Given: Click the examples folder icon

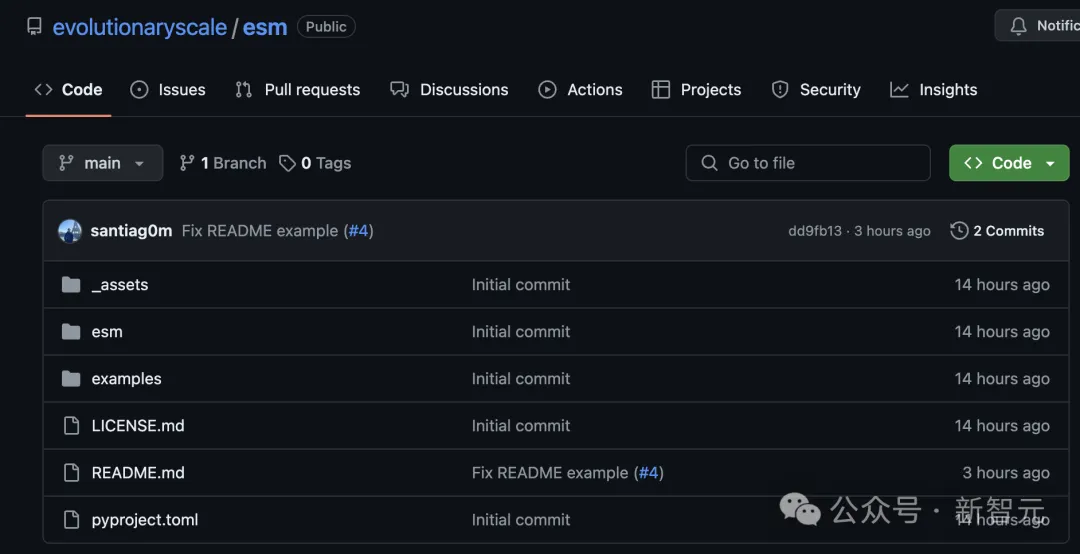Looking at the screenshot, I should point(71,378).
